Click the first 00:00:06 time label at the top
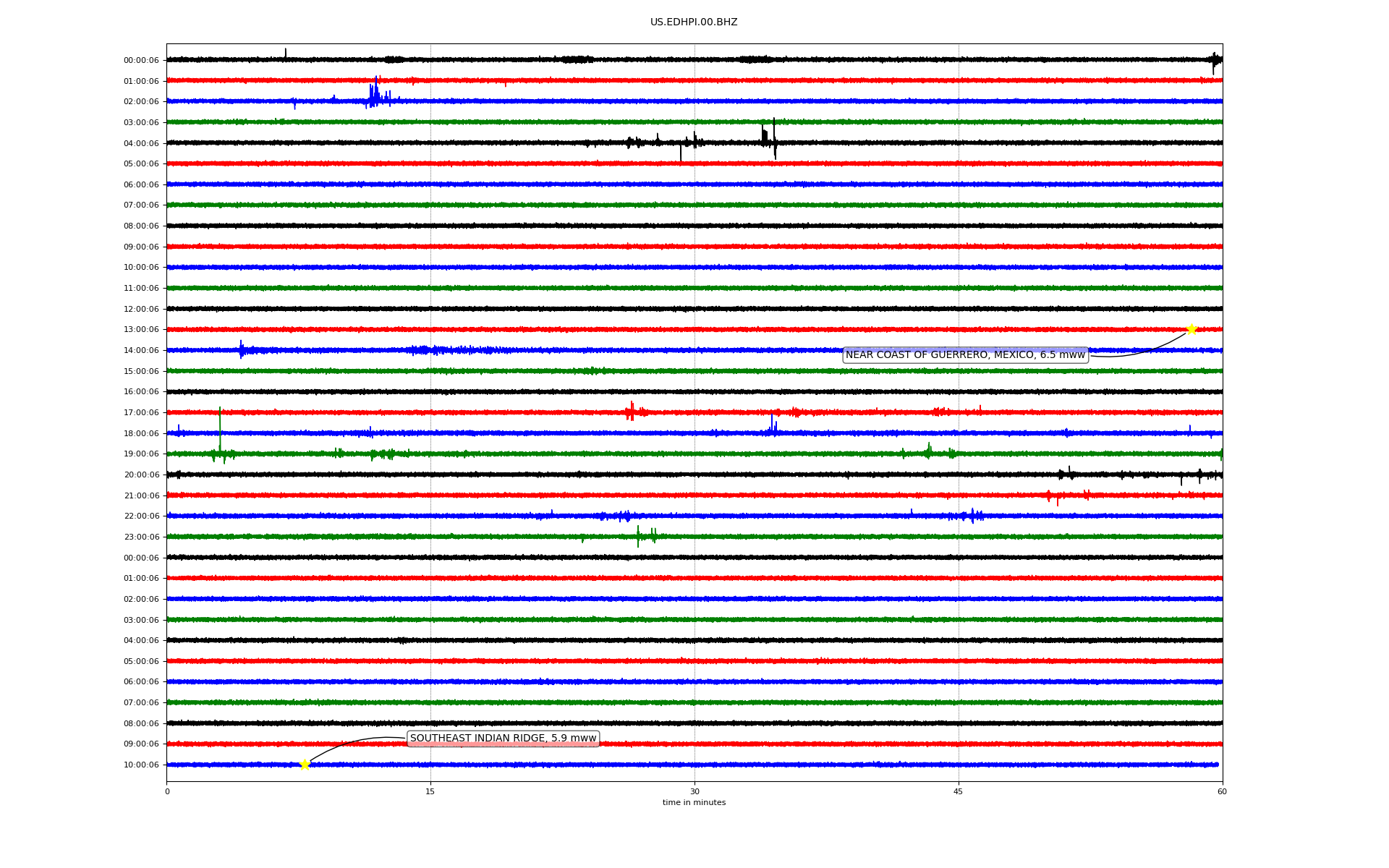Screen dimensions: 1389x868 click(141, 61)
